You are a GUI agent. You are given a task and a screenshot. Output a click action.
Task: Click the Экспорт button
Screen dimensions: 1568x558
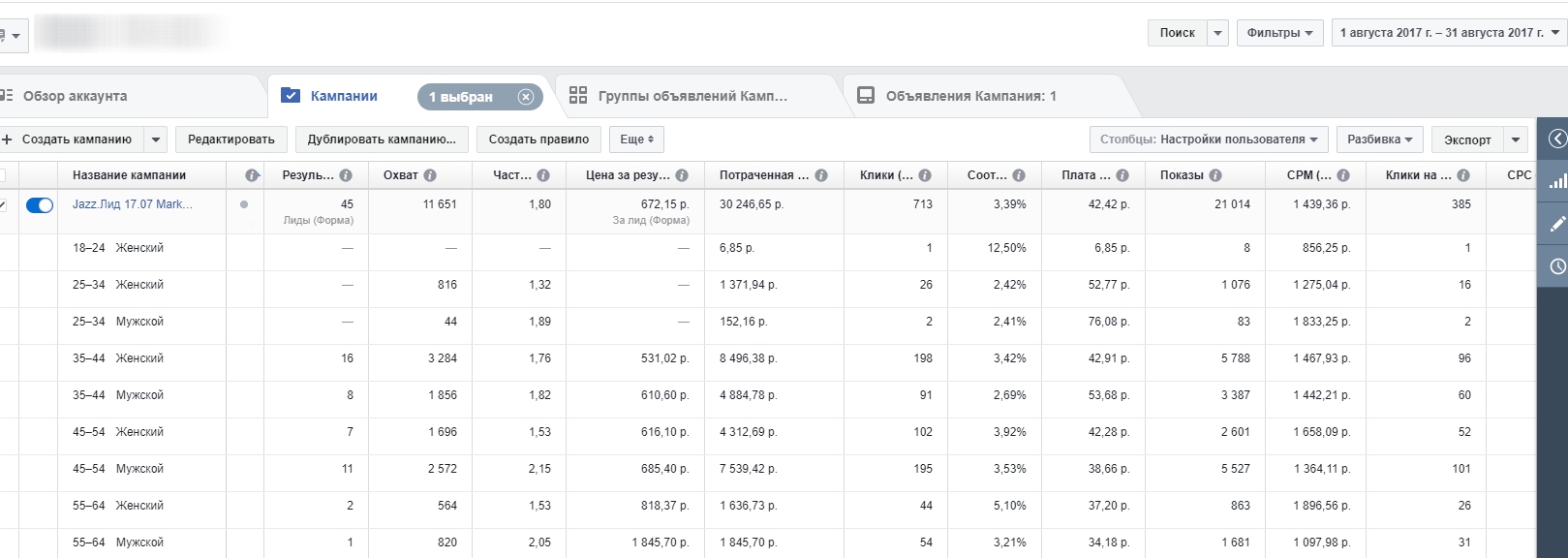pos(1468,139)
